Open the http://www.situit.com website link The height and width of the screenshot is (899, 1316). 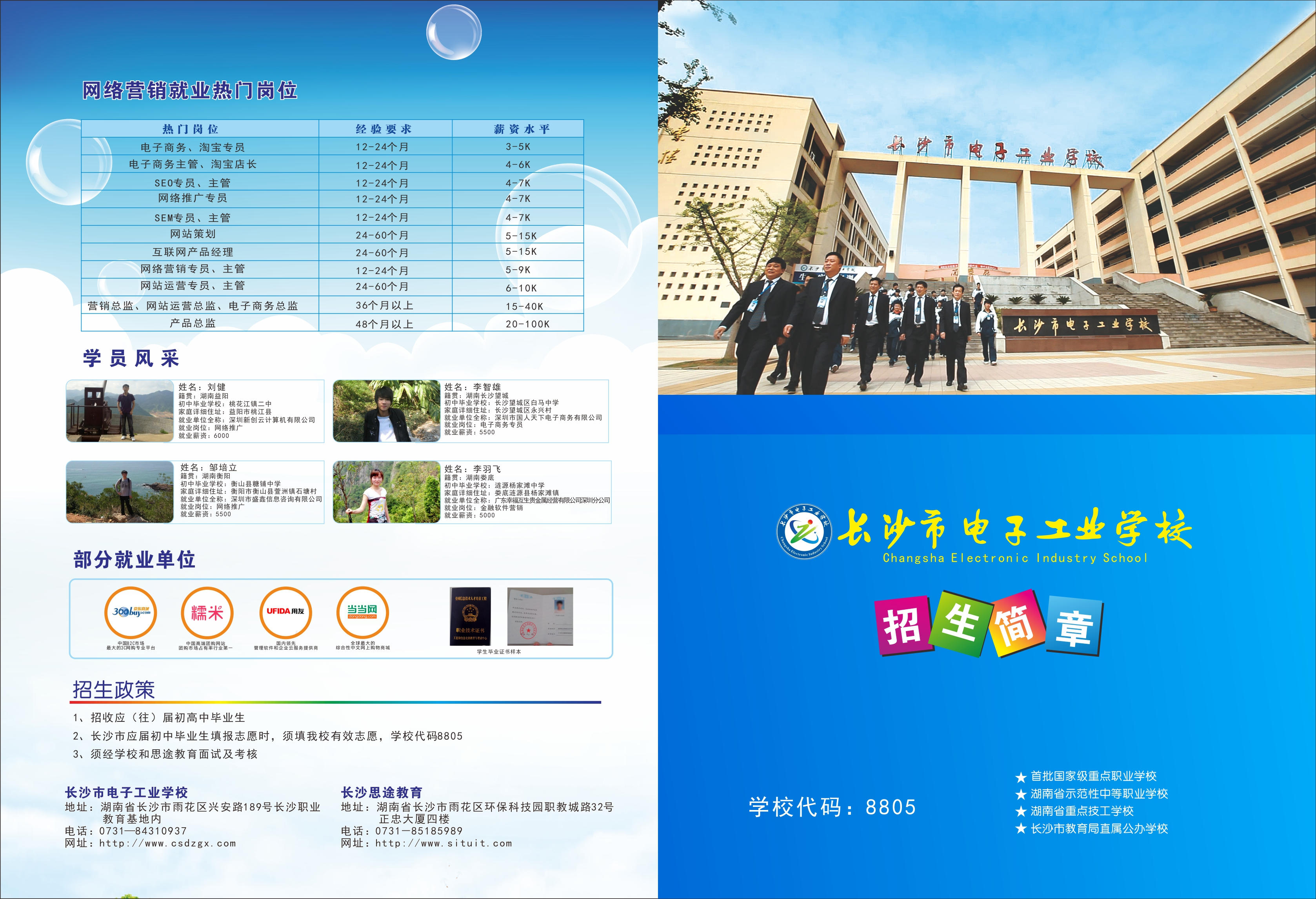tap(444, 843)
